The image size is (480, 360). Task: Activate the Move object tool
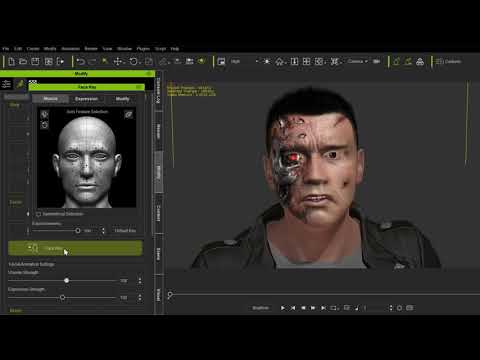(118, 62)
